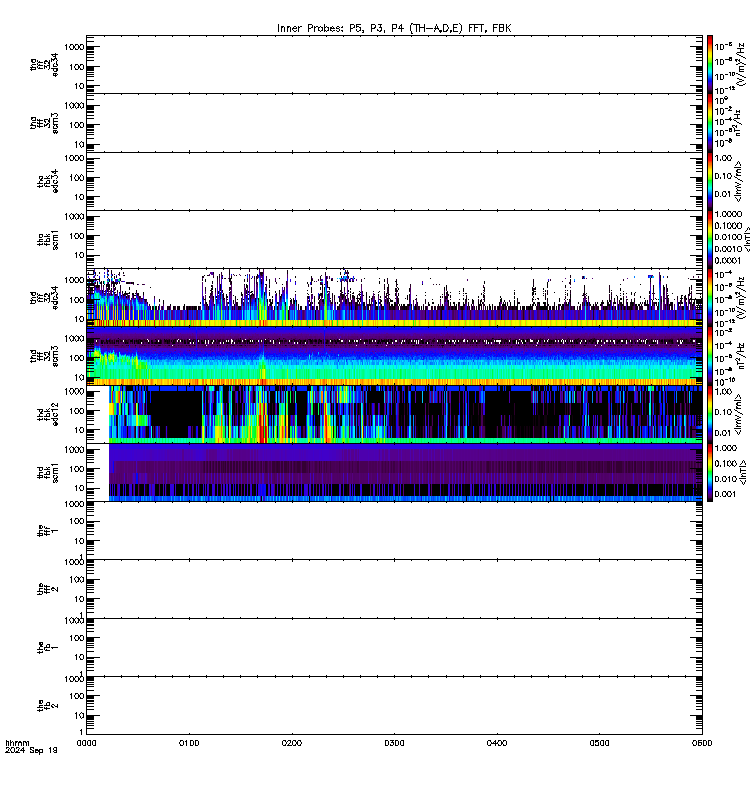Click the 'thd fbk scm1' panel label
This screenshot has width=750, height=800.
pyautogui.click(x=48, y=473)
